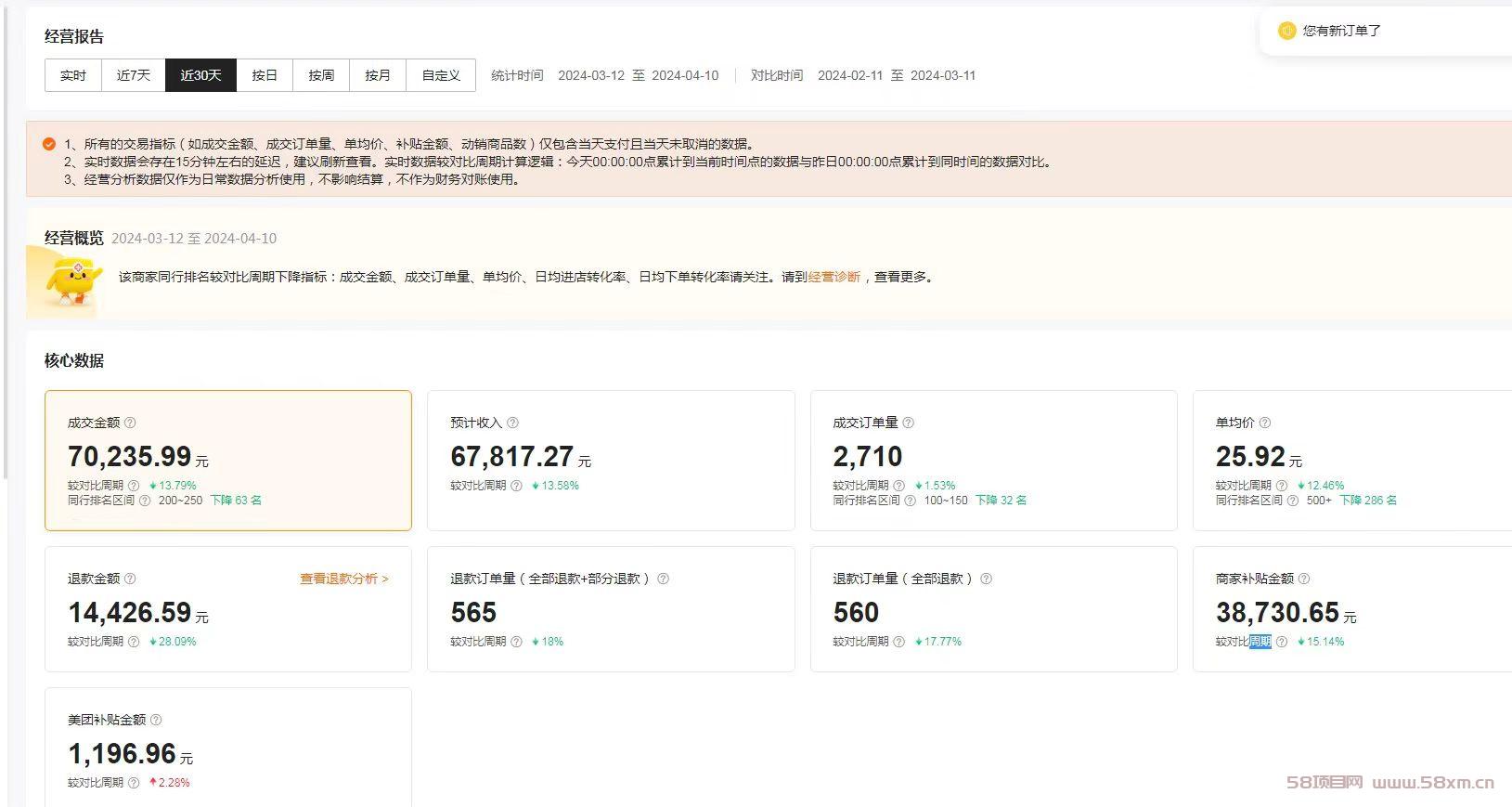Click the statistics end date 2024-04-10
The image size is (1512, 807).
click(x=685, y=75)
